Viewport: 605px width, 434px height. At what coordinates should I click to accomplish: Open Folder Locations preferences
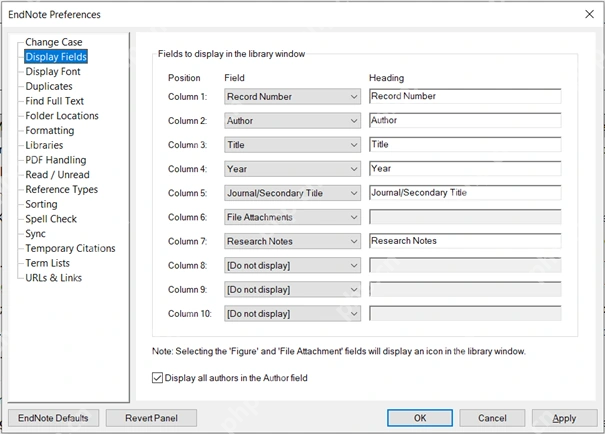pos(62,115)
